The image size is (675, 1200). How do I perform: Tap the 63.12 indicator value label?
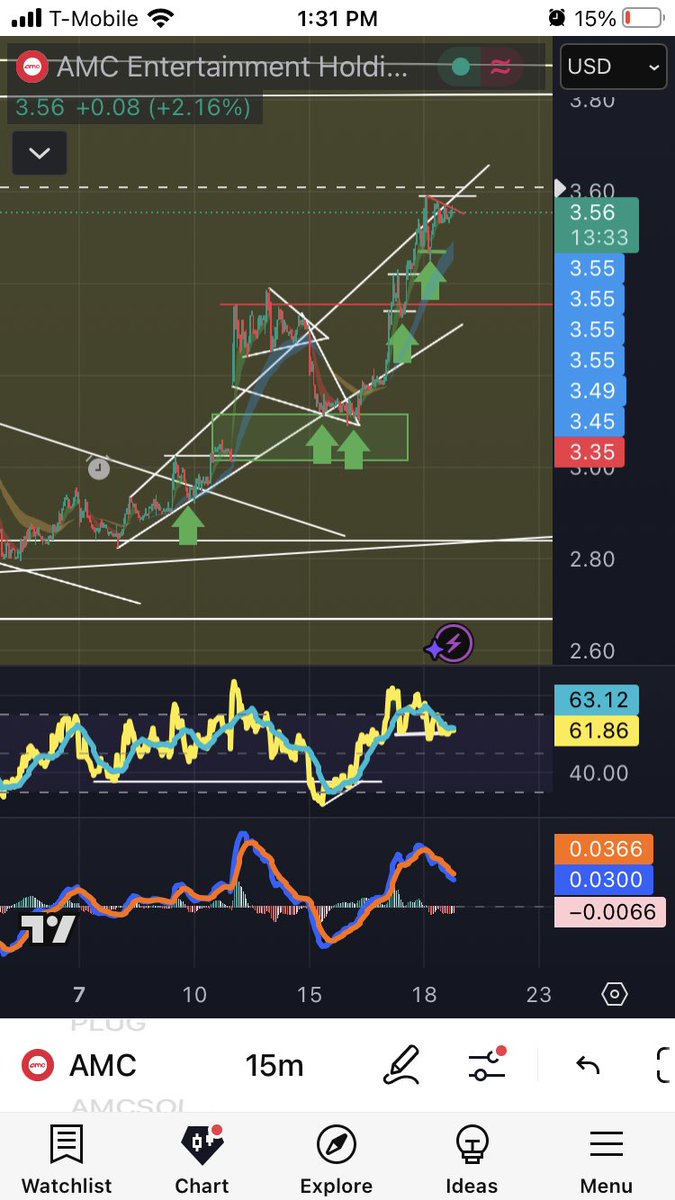596,700
